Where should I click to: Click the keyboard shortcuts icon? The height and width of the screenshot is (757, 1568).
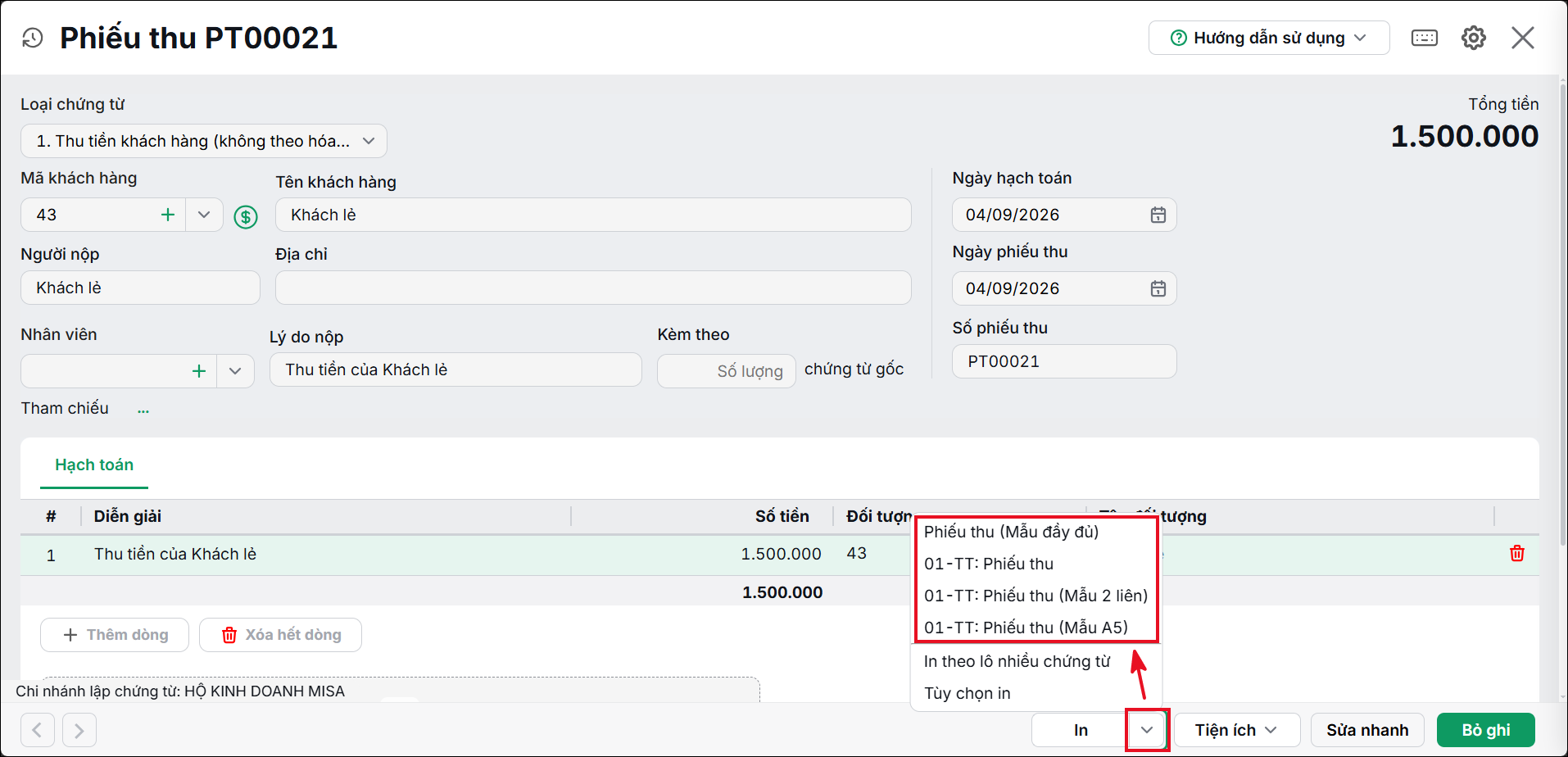(1424, 38)
